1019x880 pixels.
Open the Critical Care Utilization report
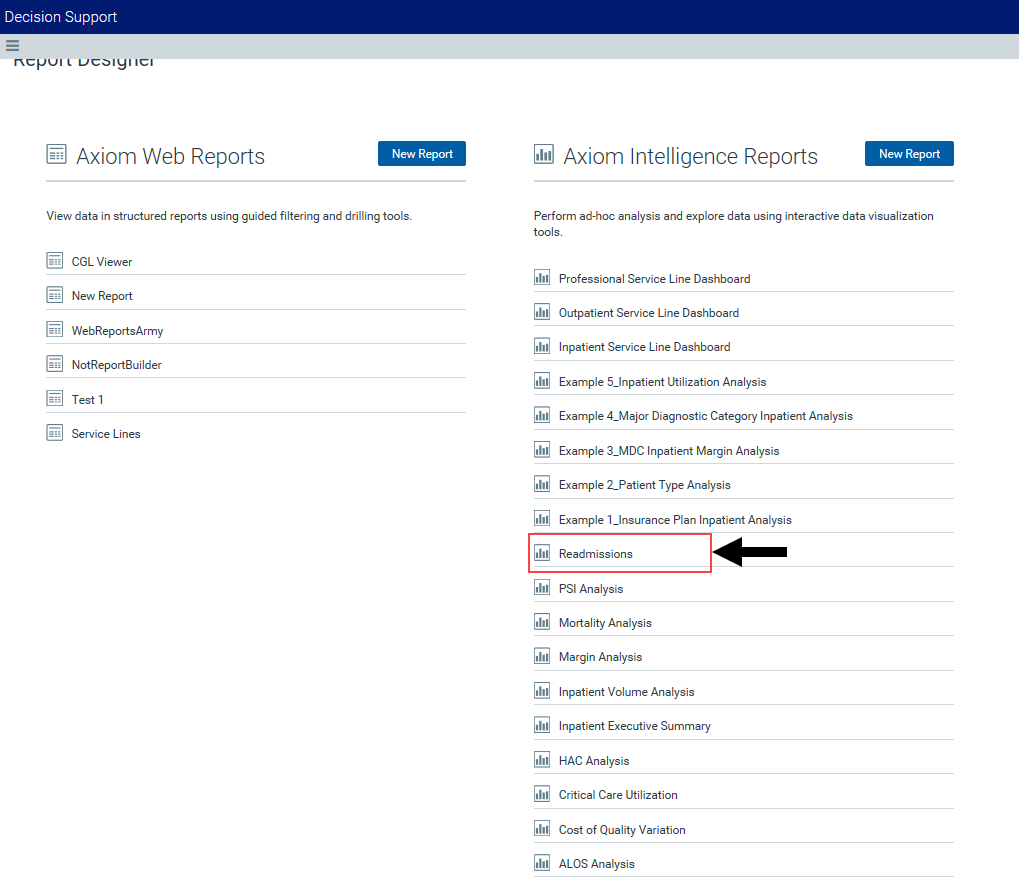tap(618, 795)
